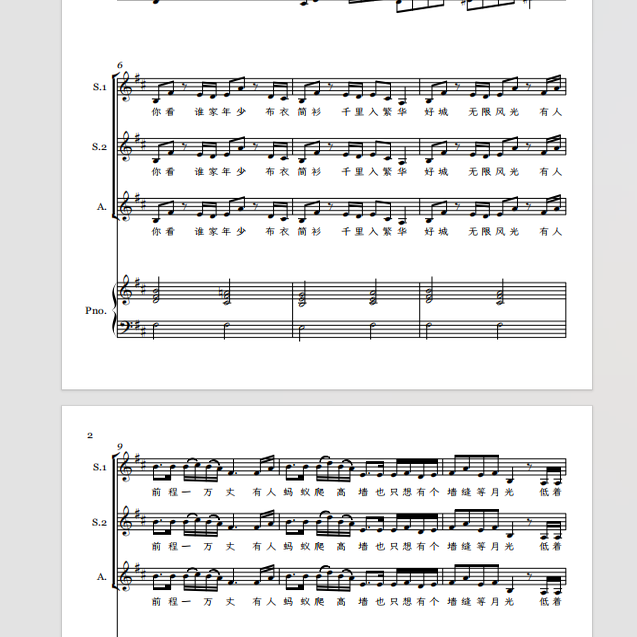This screenshot has height=637, width=637.
Task: Select the S.1 label on page two
Action: pos(100,467)
